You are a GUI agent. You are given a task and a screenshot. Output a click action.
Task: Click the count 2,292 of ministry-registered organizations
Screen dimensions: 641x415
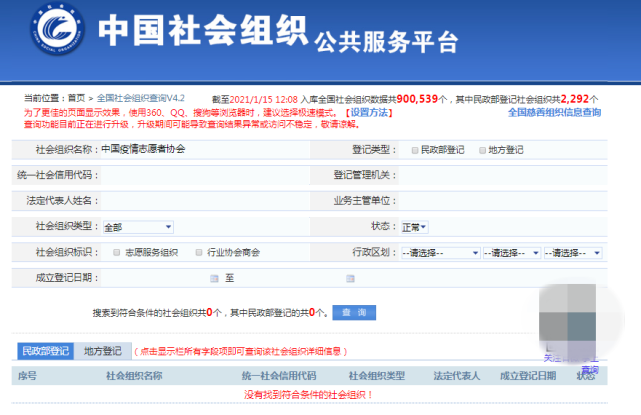click(575, 99)
